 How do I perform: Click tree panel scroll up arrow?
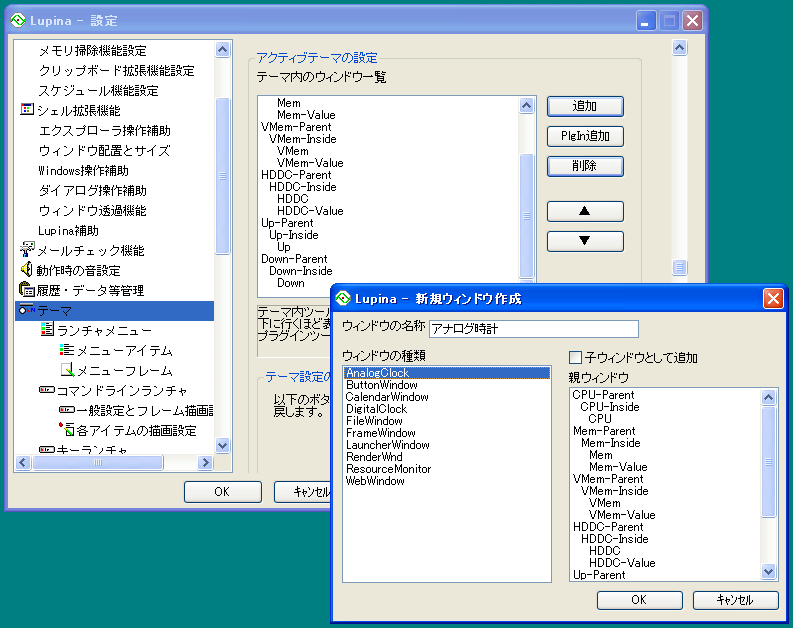pyautogui.click(x=223, y=50)
